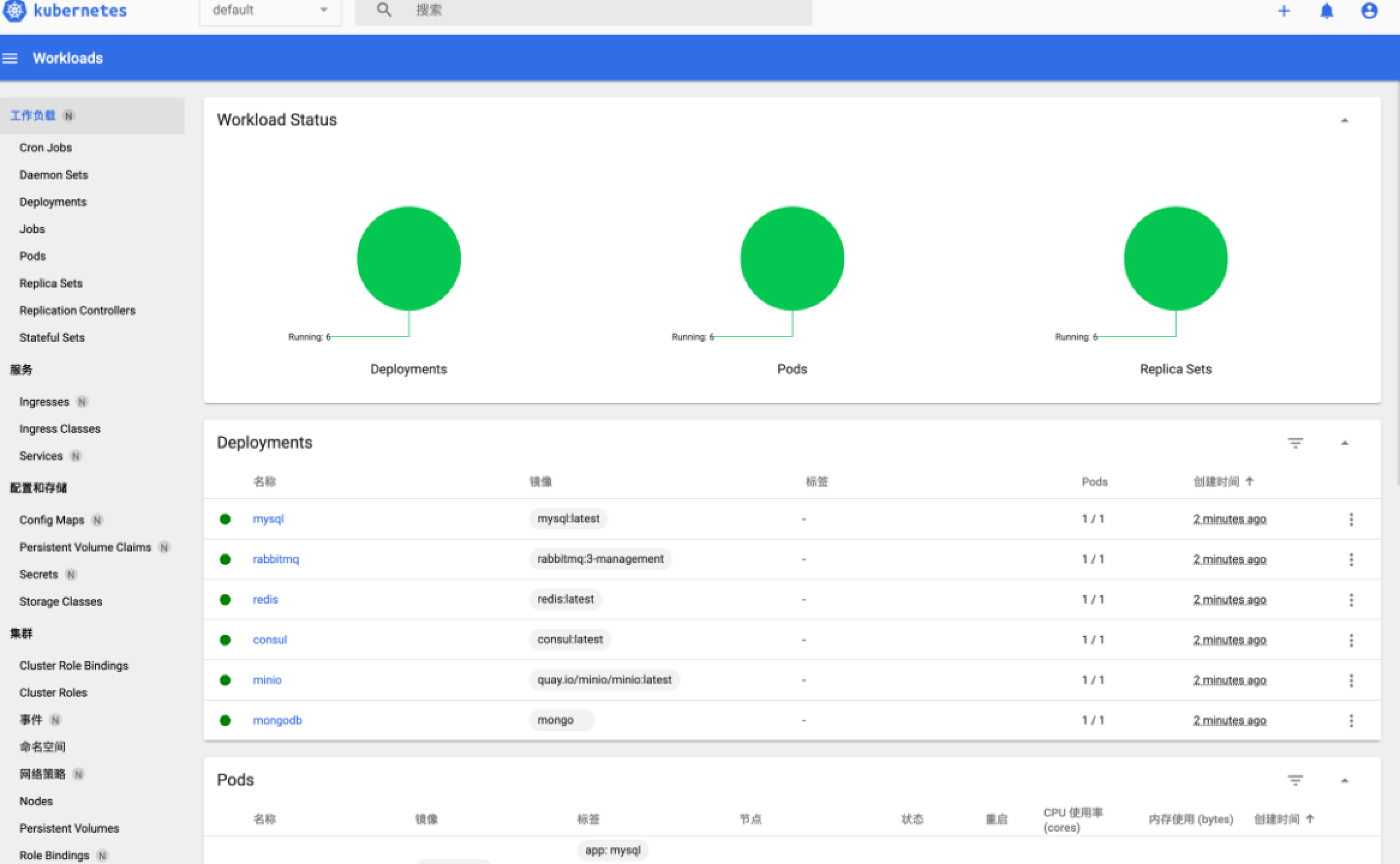
Task: Select Cron Jobs in the sidebar
Action: 46,148
